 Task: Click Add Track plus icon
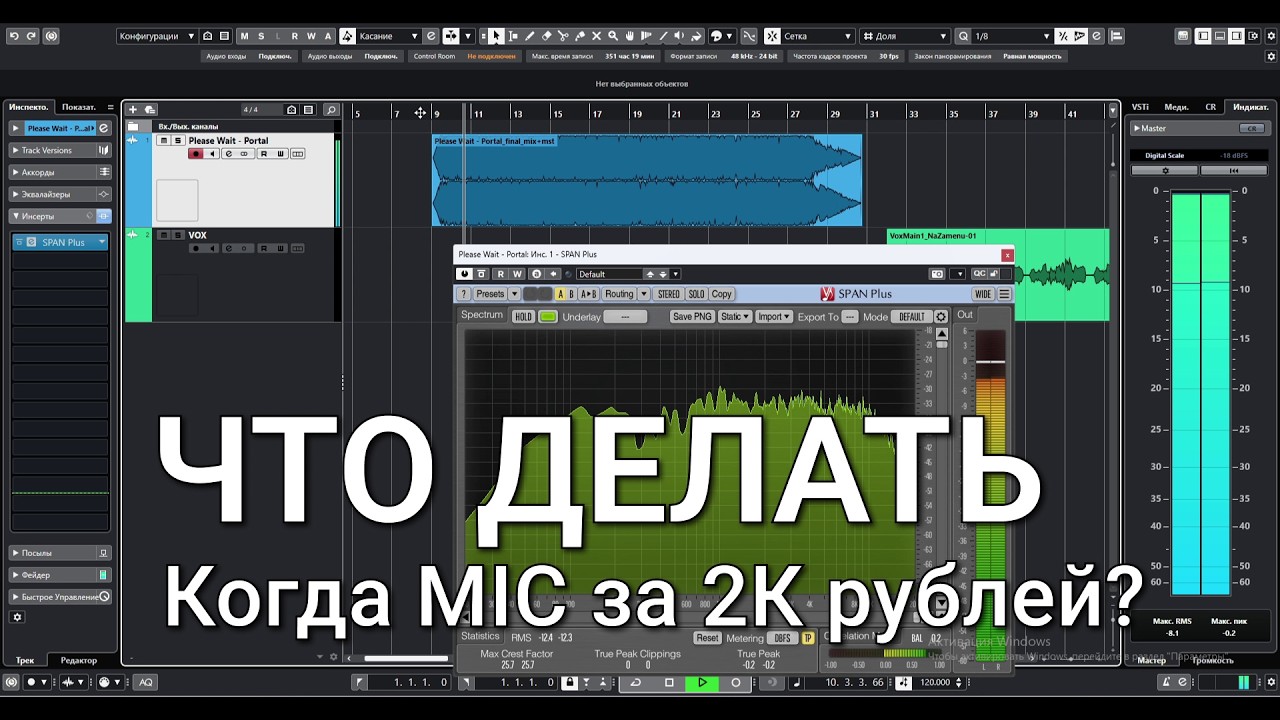(133, 109)
